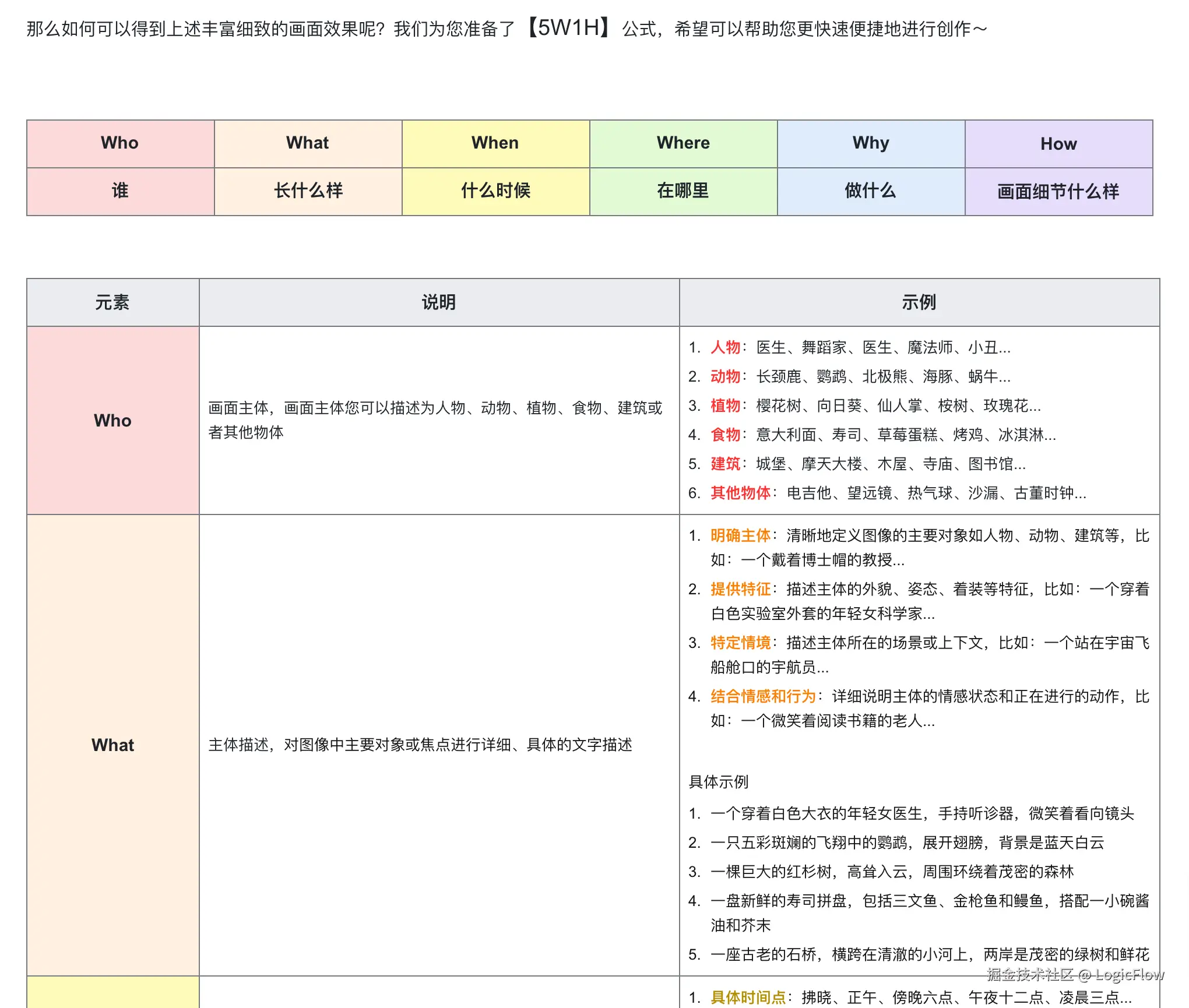Select the red 人物 label
The image size is (1189, 1008).
click(724, 347)
